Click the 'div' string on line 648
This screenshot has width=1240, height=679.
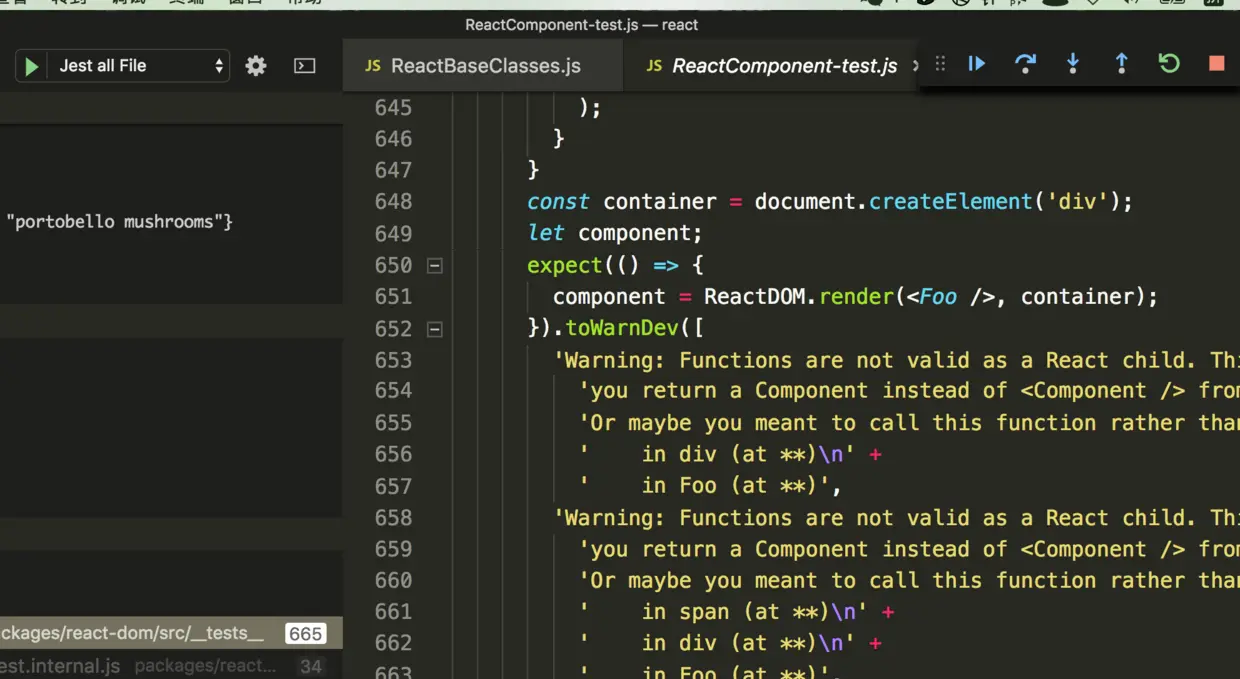pyautogui.click(x=1076, y=201)
